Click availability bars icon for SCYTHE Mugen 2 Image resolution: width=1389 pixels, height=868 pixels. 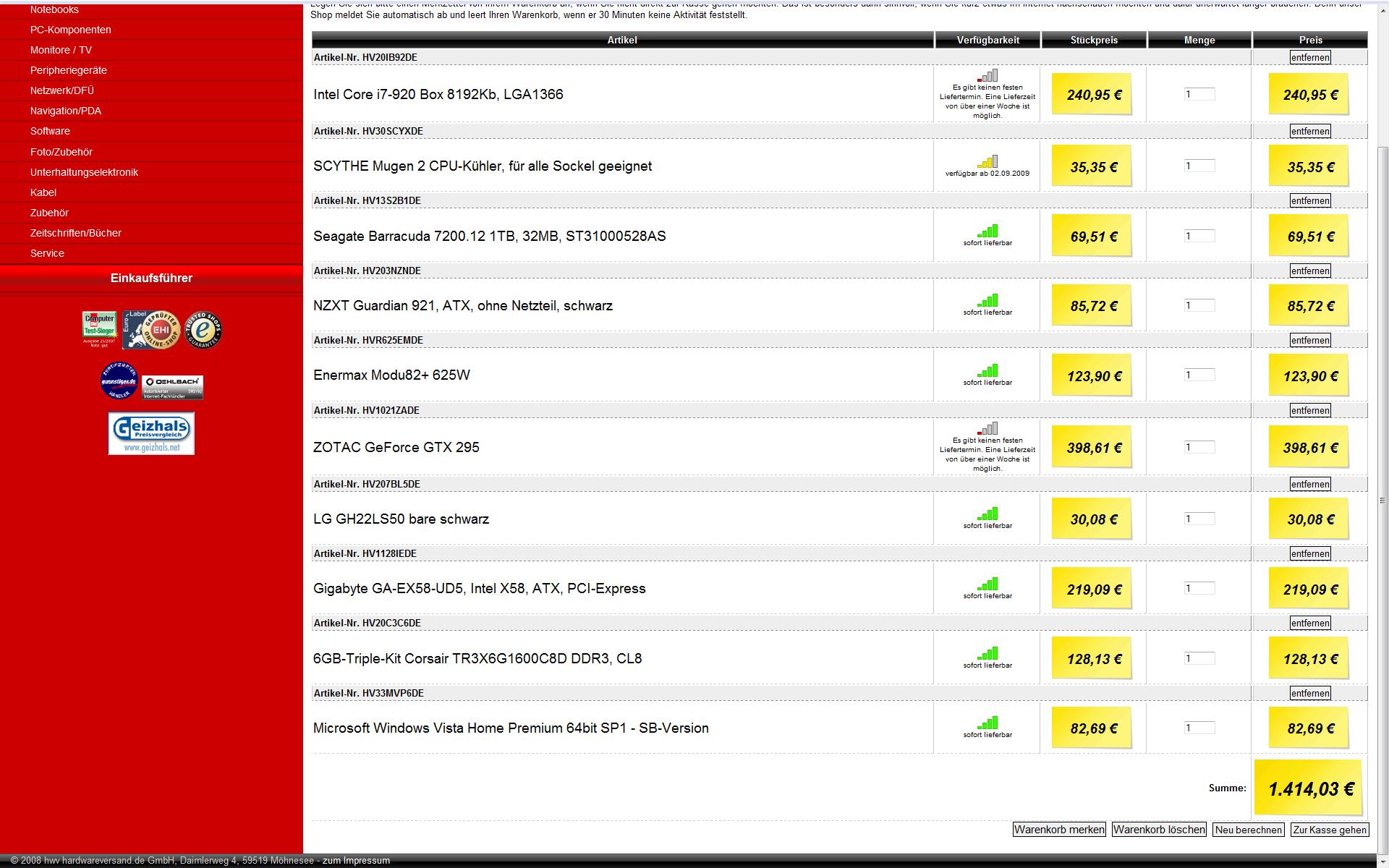(x=987, y=161)
